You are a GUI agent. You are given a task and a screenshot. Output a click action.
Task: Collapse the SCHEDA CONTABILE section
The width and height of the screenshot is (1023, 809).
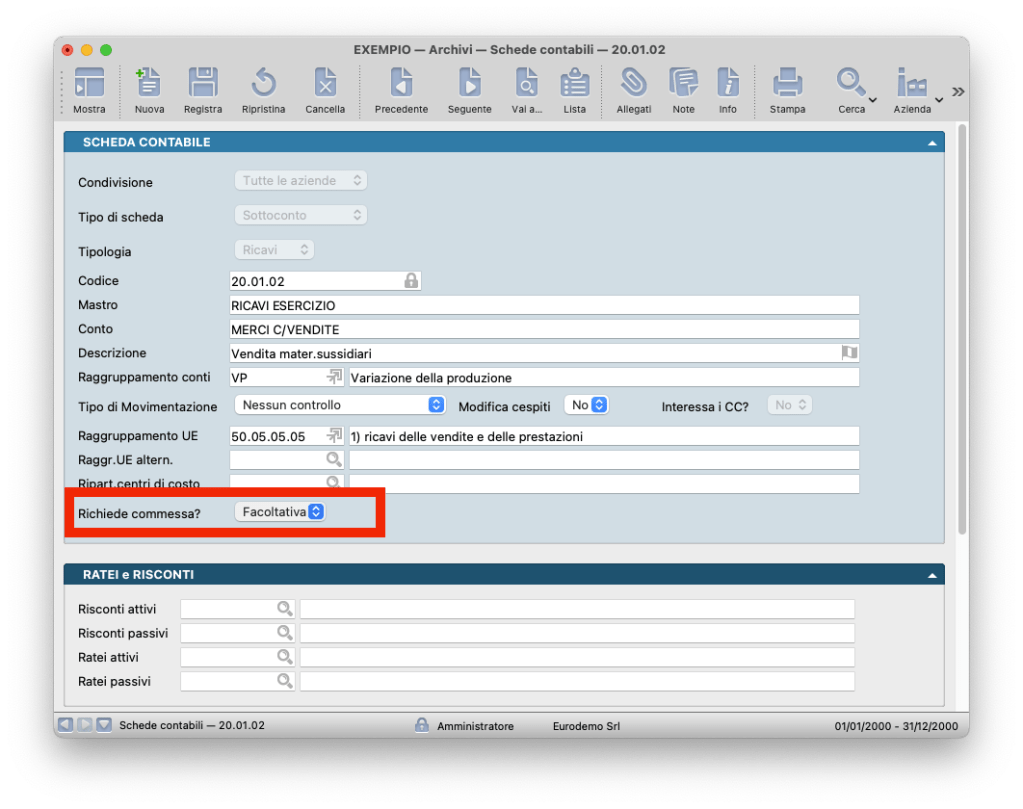(x=932, y=143)
